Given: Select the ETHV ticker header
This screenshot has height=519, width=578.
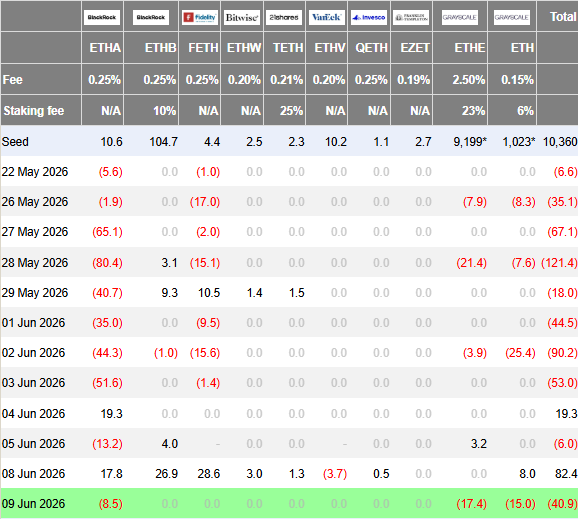Looking at the screenshot, I should click(330, 48).
